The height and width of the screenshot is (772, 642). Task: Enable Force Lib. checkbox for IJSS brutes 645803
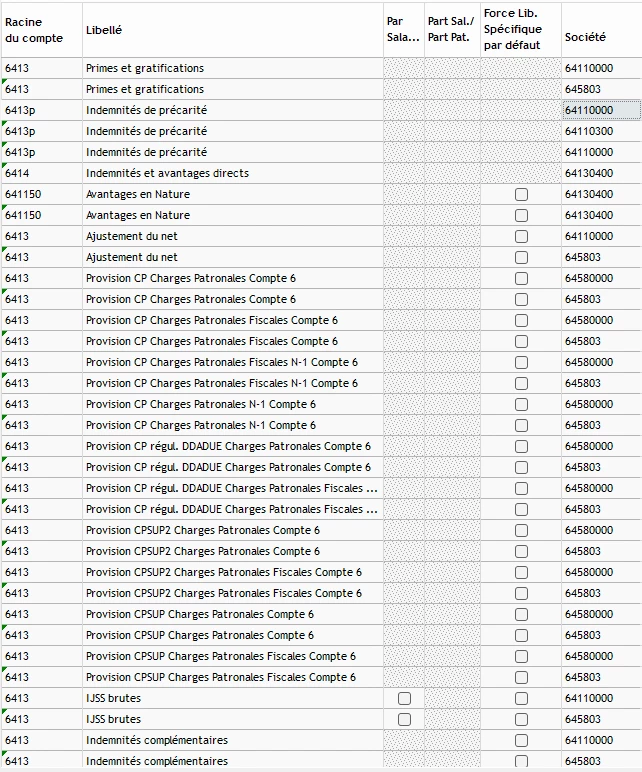521,719
